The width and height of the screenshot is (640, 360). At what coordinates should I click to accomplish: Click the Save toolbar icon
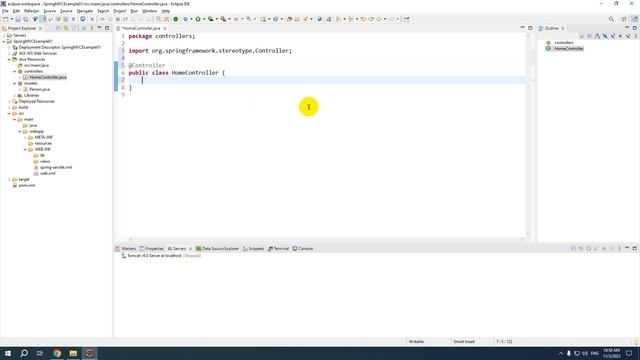point(18,19)
